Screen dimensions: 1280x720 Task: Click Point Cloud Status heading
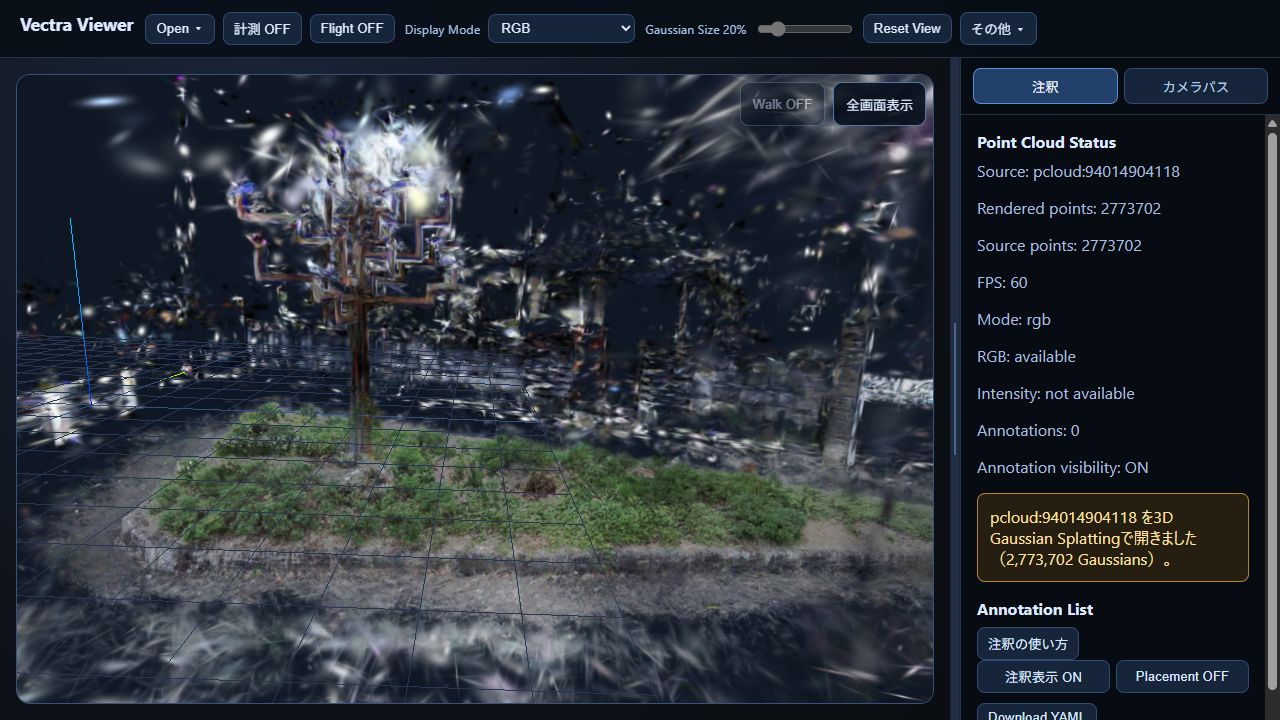(x=1046, y=143)
